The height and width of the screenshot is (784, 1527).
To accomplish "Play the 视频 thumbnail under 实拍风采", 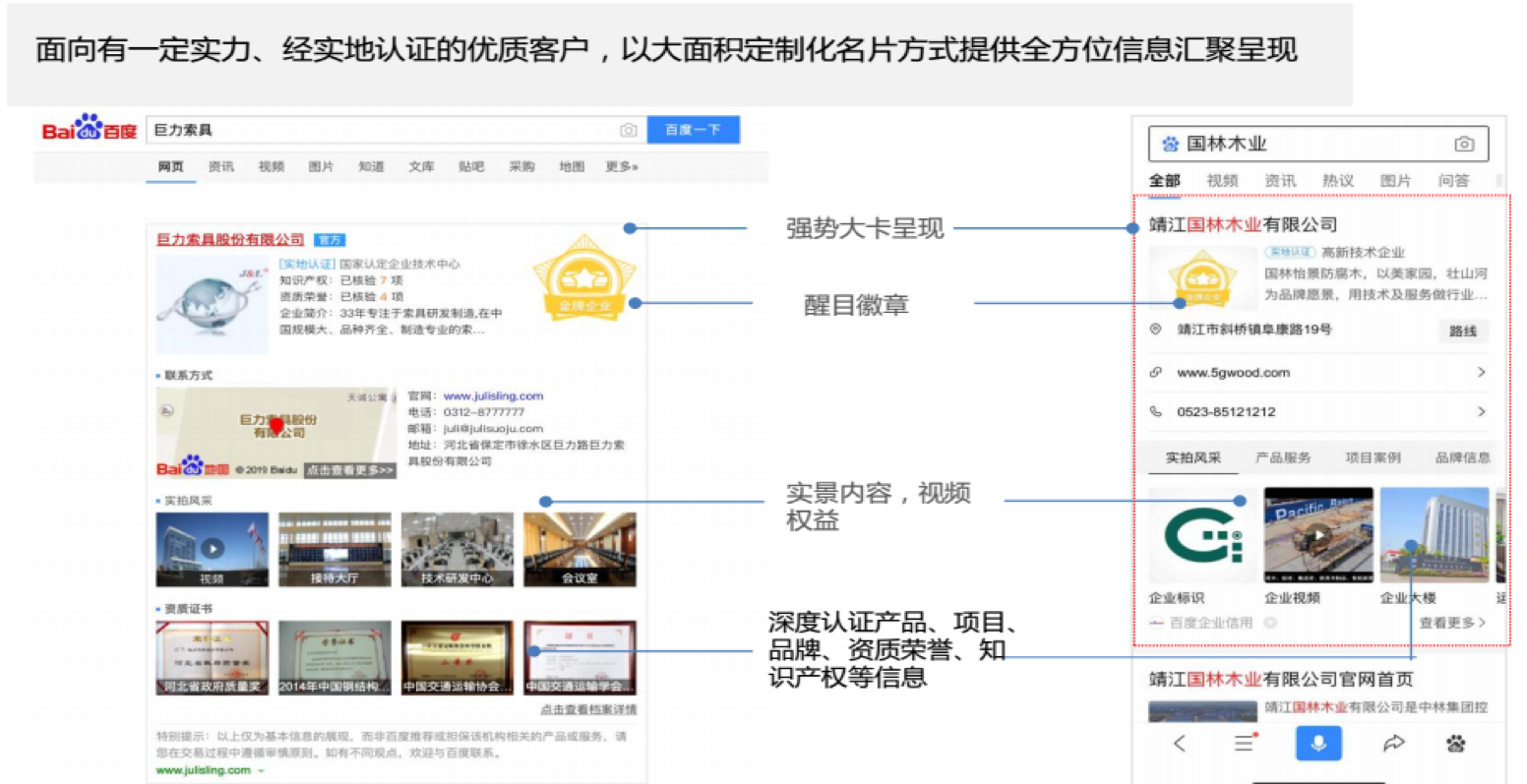I will pyautogui.click(x=213, y=550).
